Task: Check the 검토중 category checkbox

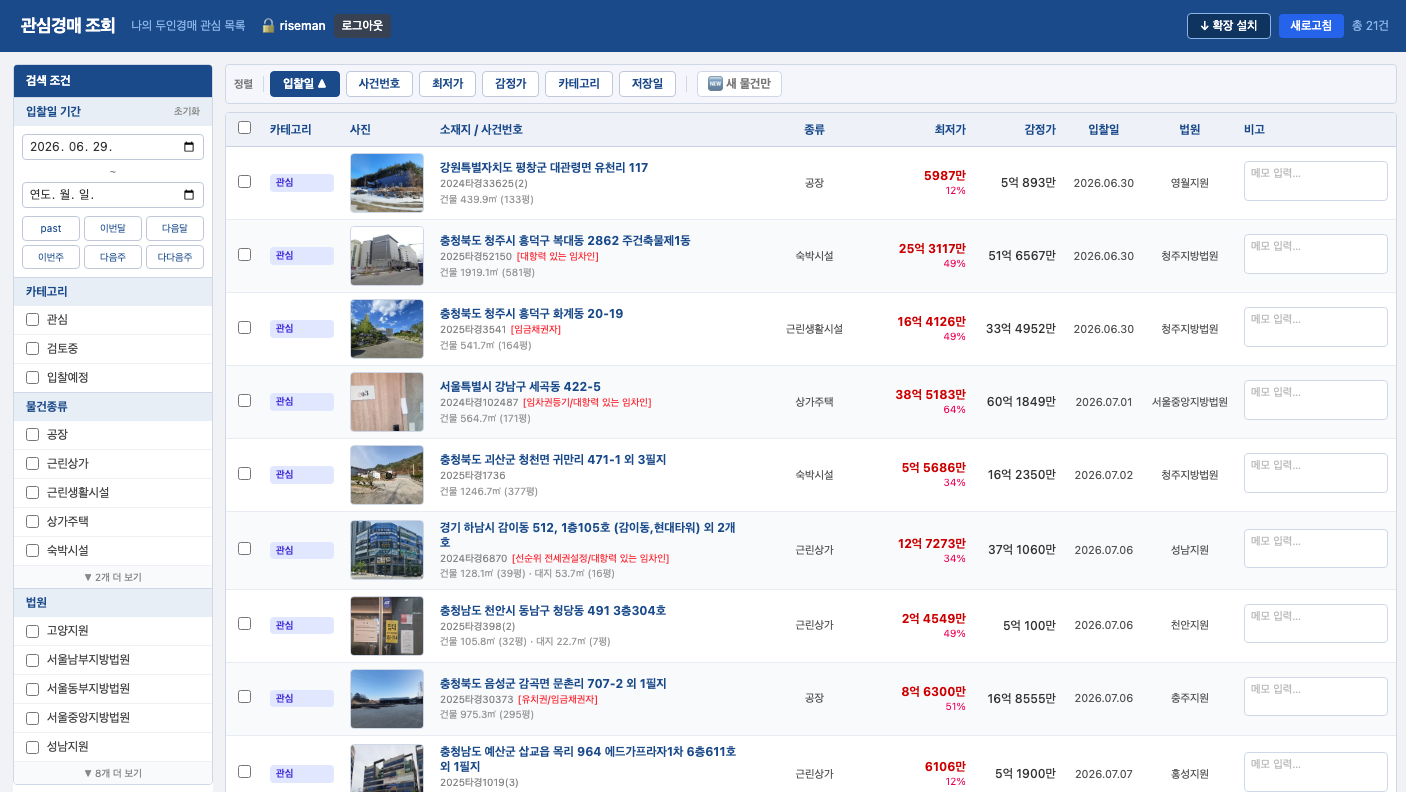Action: [32, 348]
